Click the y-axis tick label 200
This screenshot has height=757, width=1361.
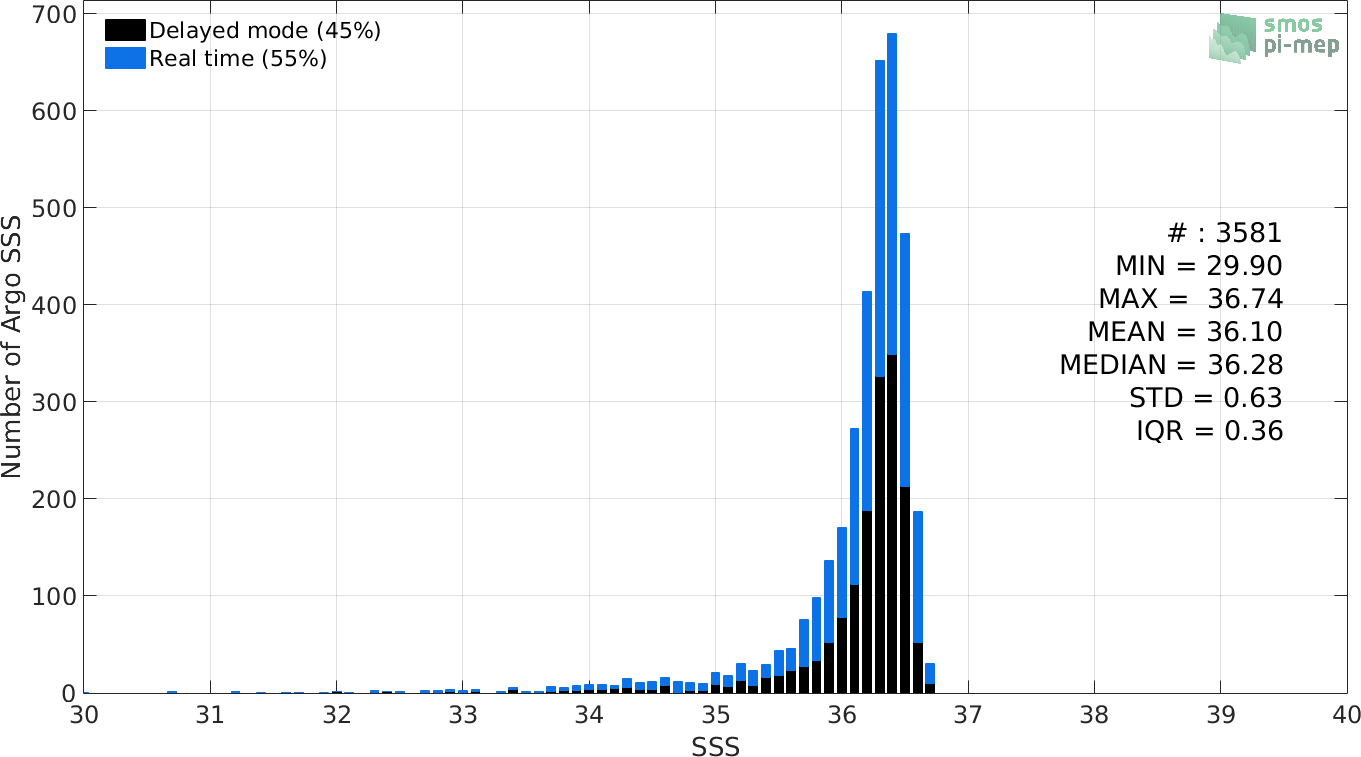tap(54, 499)
